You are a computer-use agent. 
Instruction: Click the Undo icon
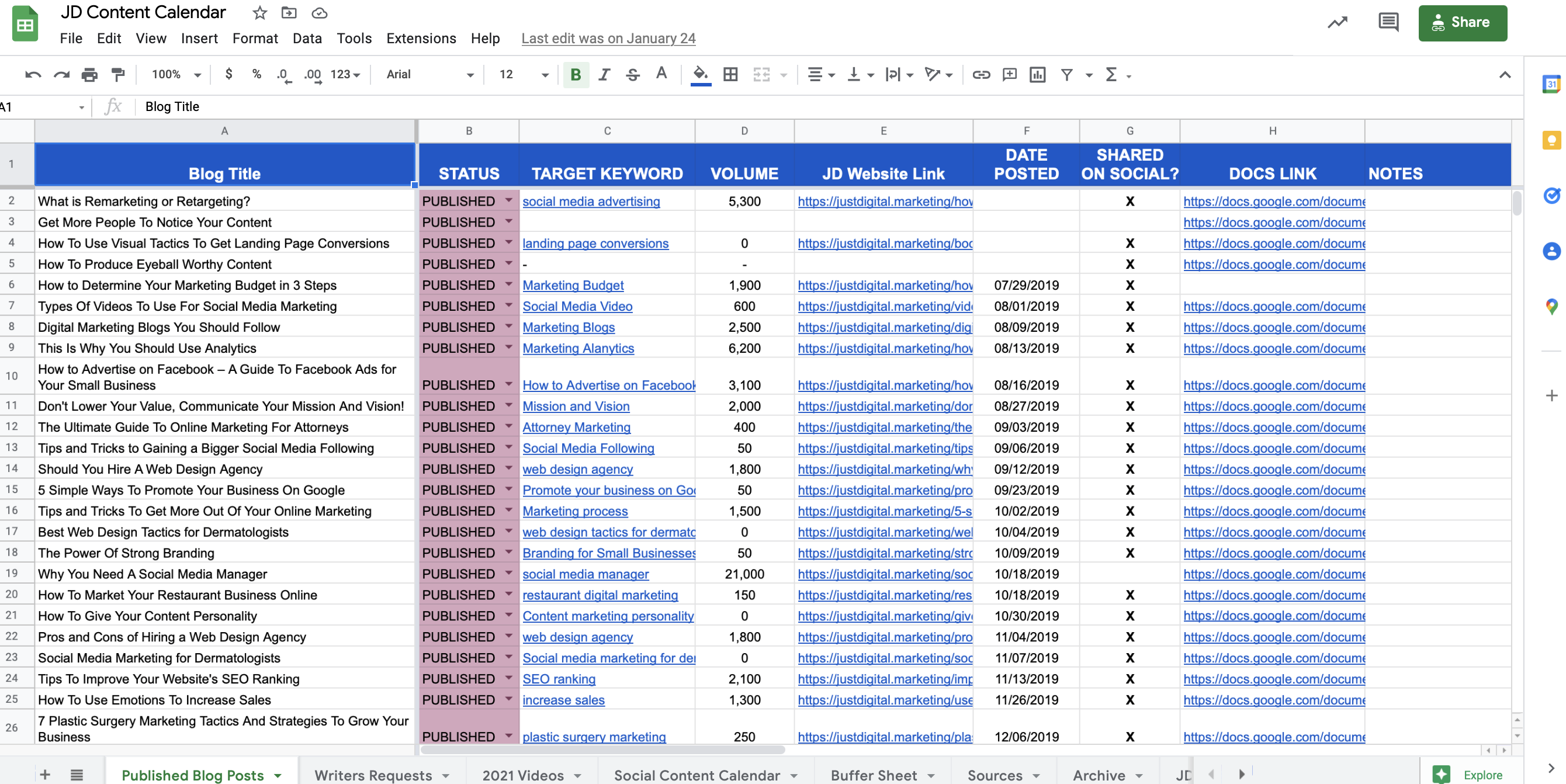click(33, 75)
